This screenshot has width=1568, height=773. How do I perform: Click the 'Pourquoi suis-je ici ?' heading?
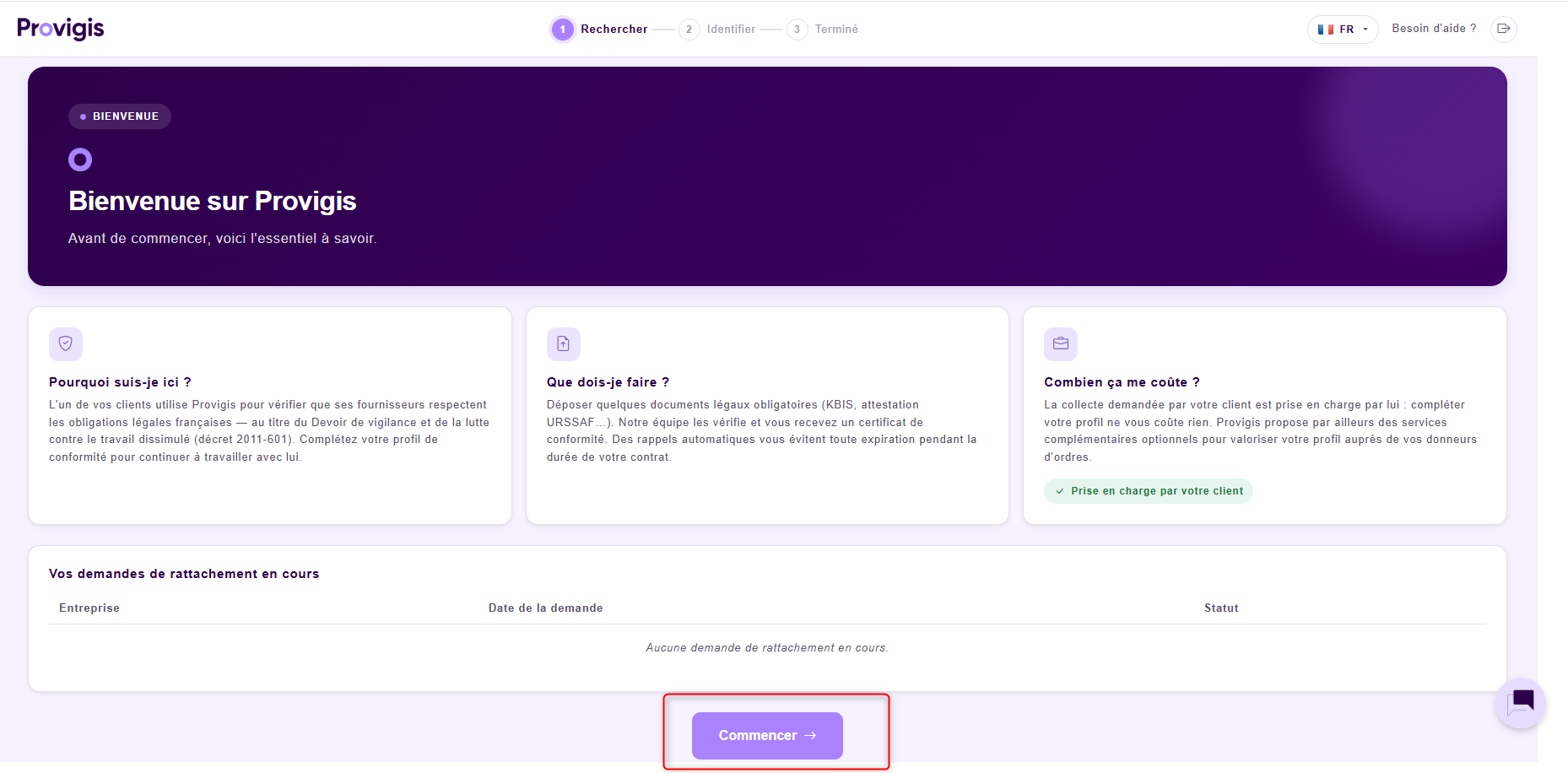coord(120,382)
